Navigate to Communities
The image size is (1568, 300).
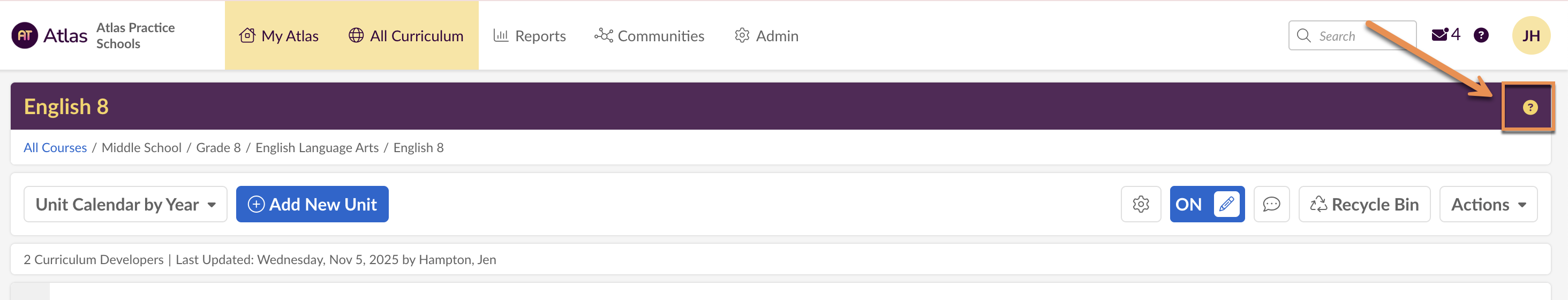[x=649, y=36]
